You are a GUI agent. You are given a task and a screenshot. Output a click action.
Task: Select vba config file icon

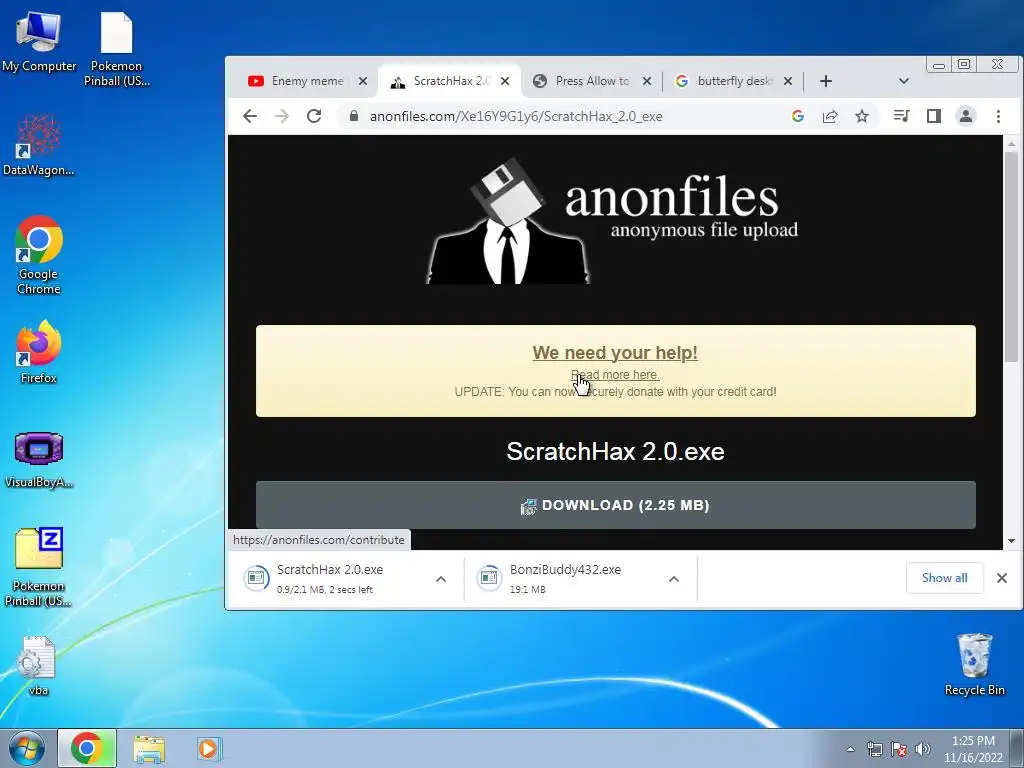39,666
